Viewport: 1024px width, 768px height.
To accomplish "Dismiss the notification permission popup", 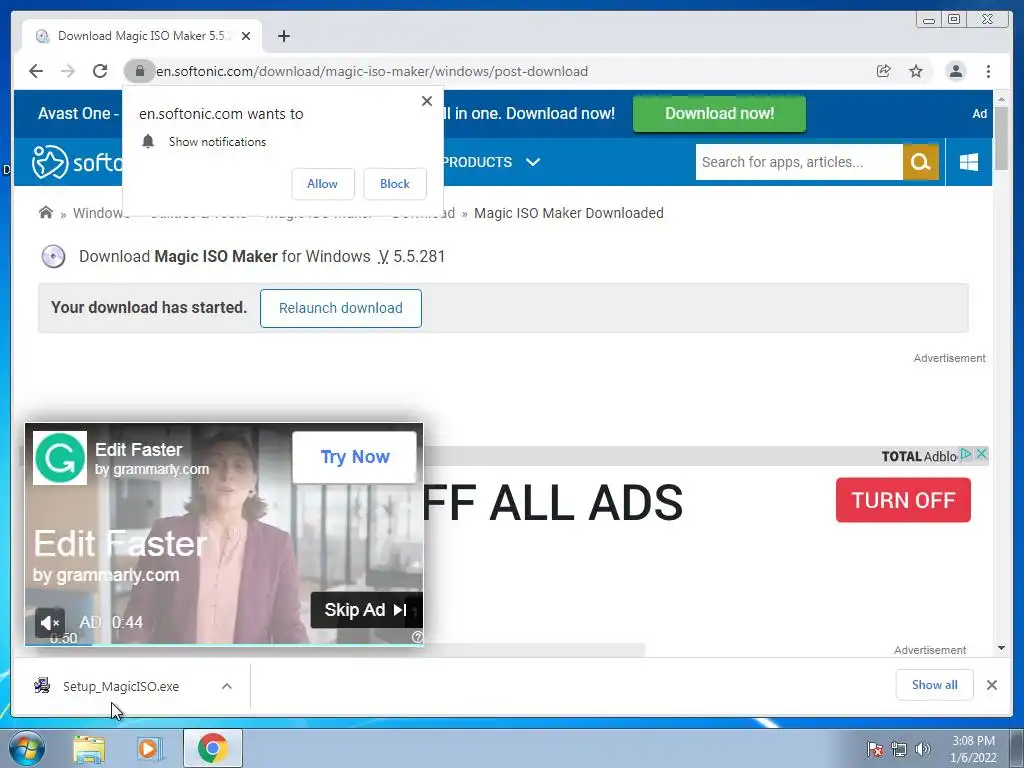I will coord(427,101).
